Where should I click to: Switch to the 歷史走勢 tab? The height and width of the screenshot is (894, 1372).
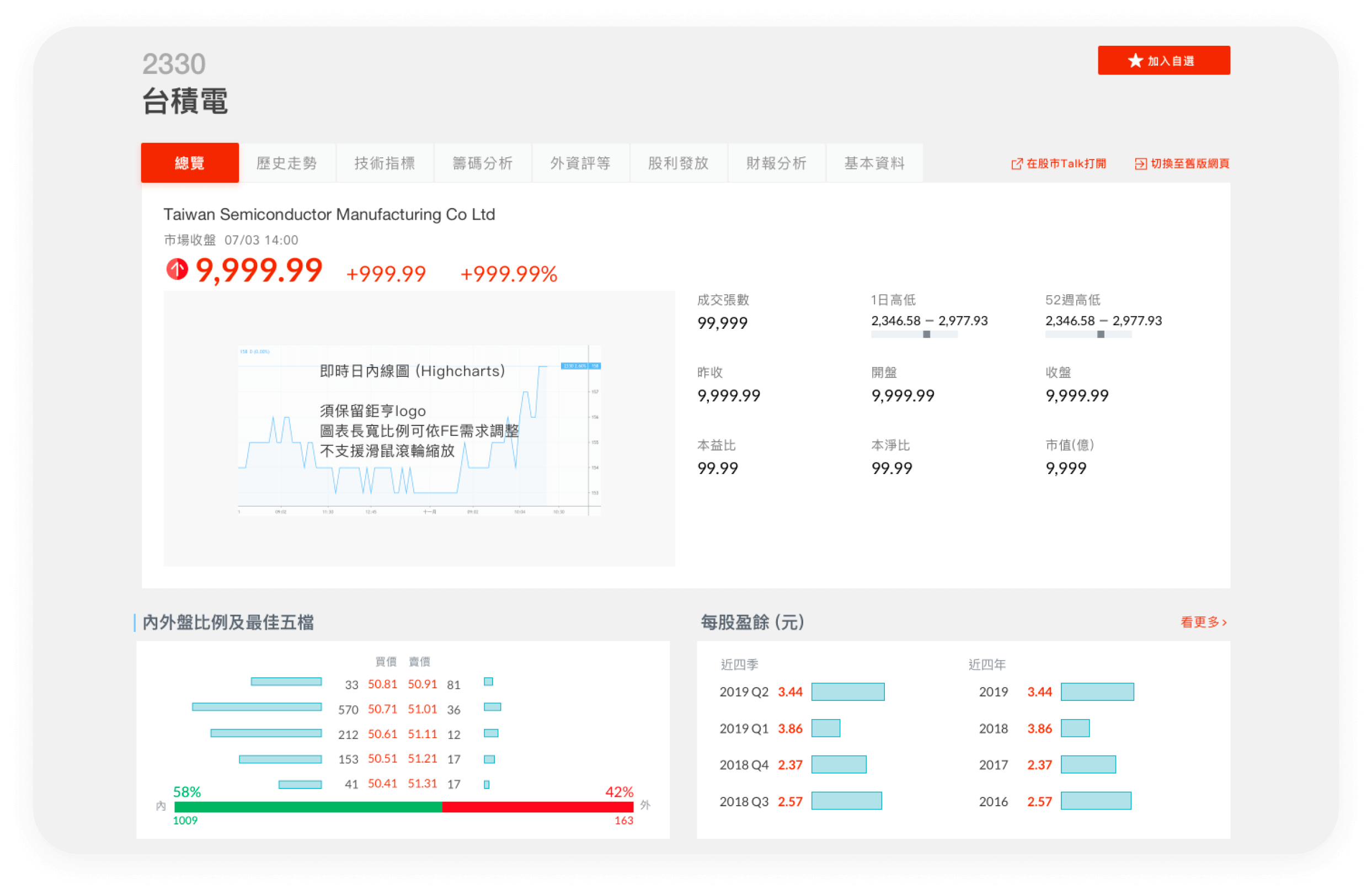(x=287, y=163)
